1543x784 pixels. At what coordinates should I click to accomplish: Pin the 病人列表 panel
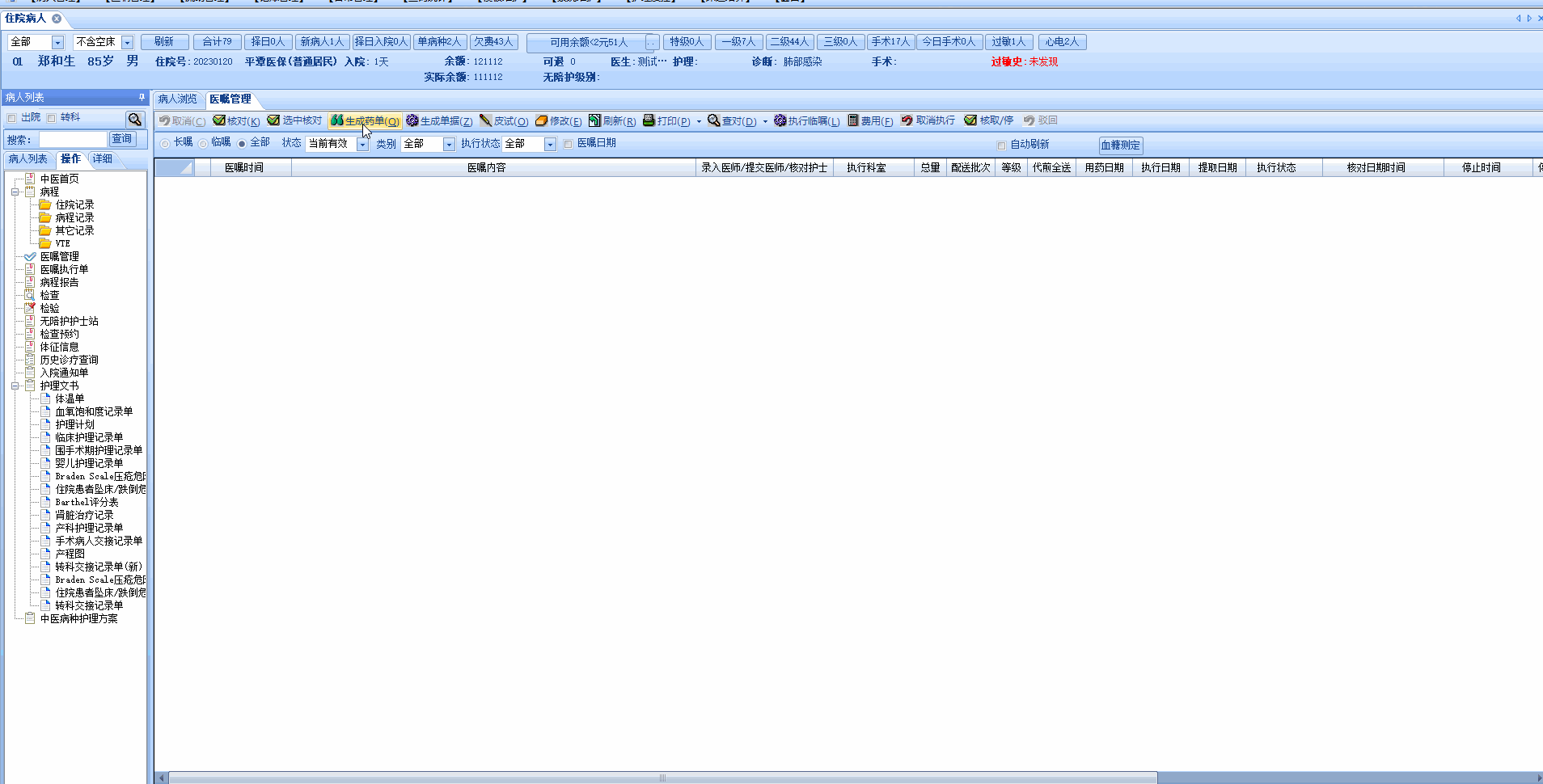pos(142,97)
